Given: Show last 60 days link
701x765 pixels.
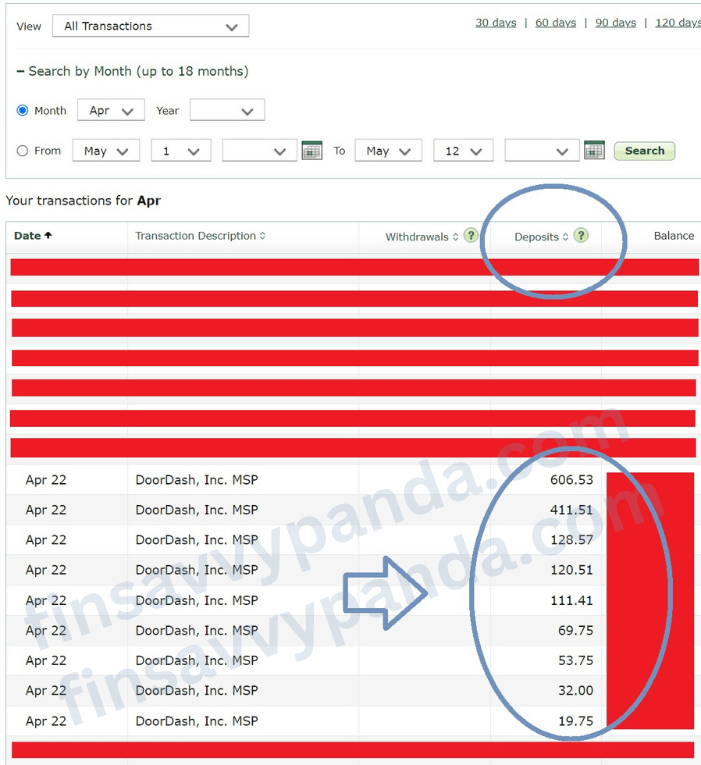Looking at the screenshot, I should 556,22.
